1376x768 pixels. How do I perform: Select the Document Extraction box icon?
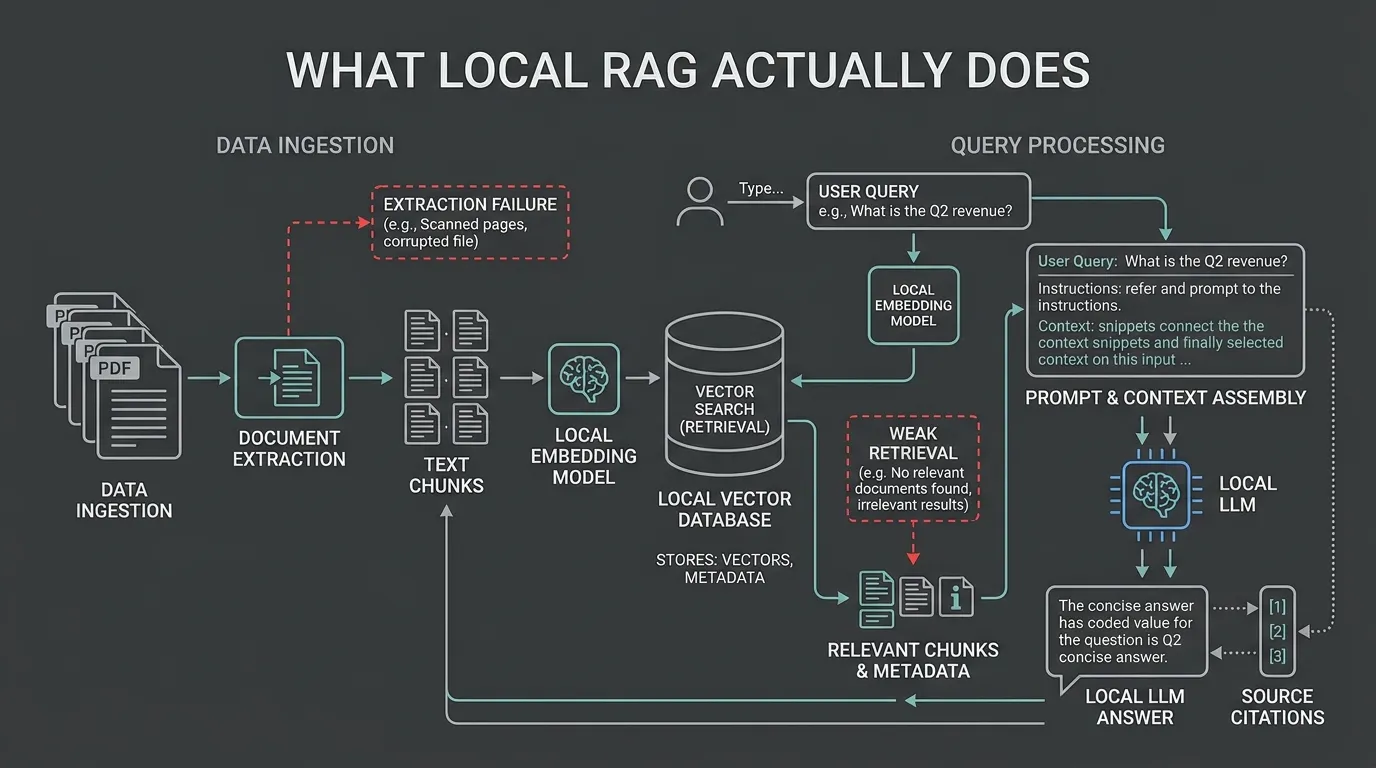click(289, 377)
